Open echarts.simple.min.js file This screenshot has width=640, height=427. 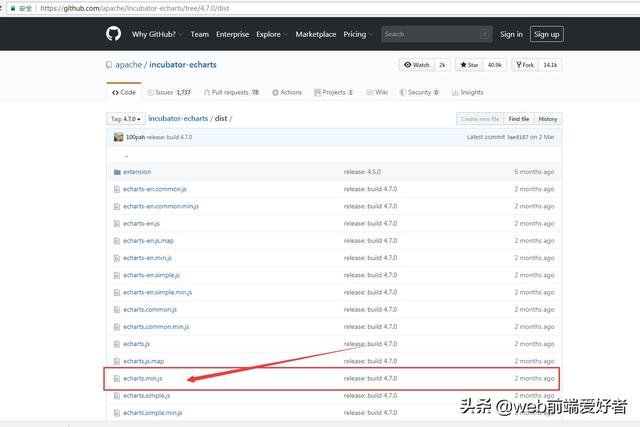coord(153,412)
